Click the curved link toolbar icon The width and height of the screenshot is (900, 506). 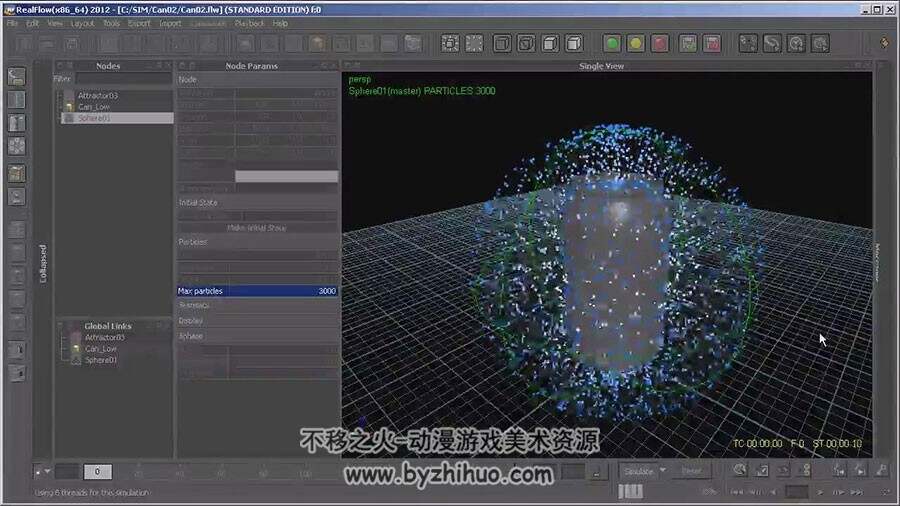coord(772,44)
